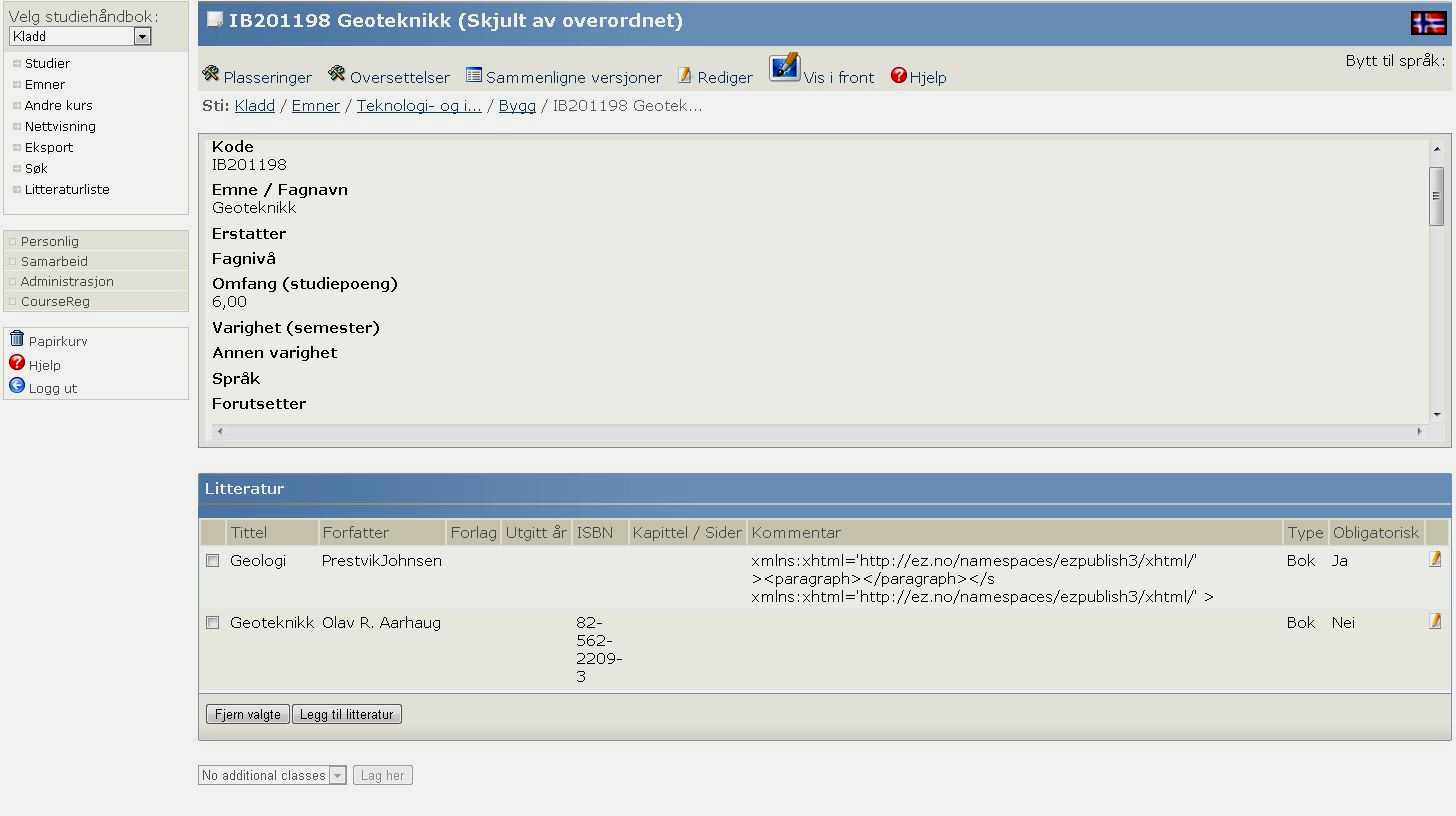Image resolution: width=1456 pixels, height=816 pixels.
Task: Click the Rediger toolbar link
Action: click(x=725, y=77)
